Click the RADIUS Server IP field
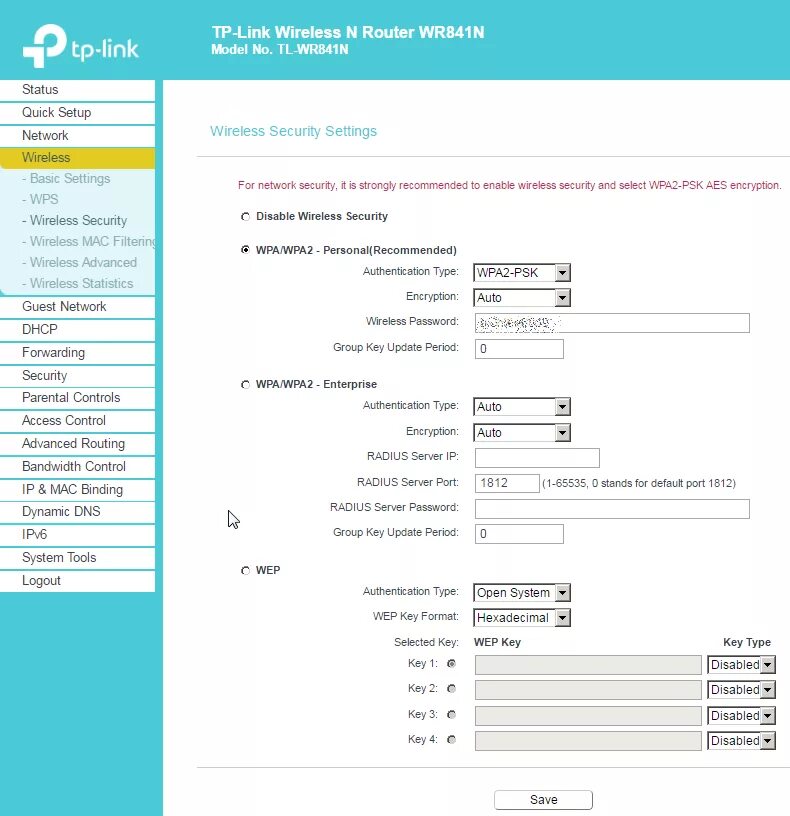Screen dimensions: 790x816 [x=537, y=458]
